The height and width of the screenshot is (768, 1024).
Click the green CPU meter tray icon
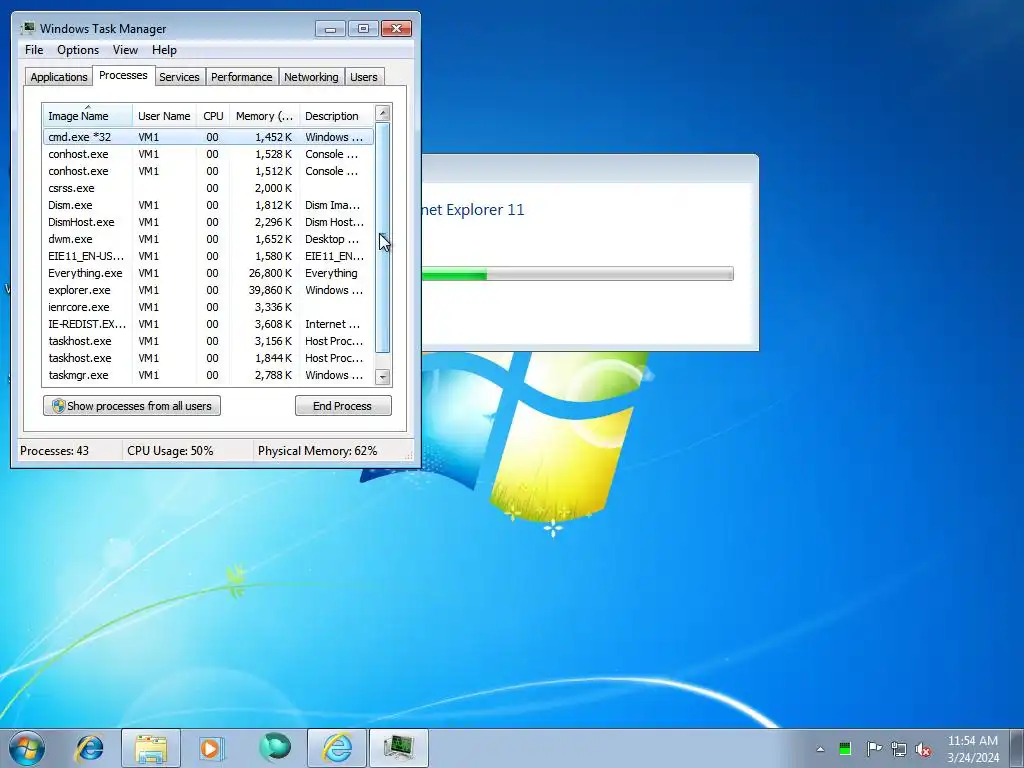(x=844, y=748)
